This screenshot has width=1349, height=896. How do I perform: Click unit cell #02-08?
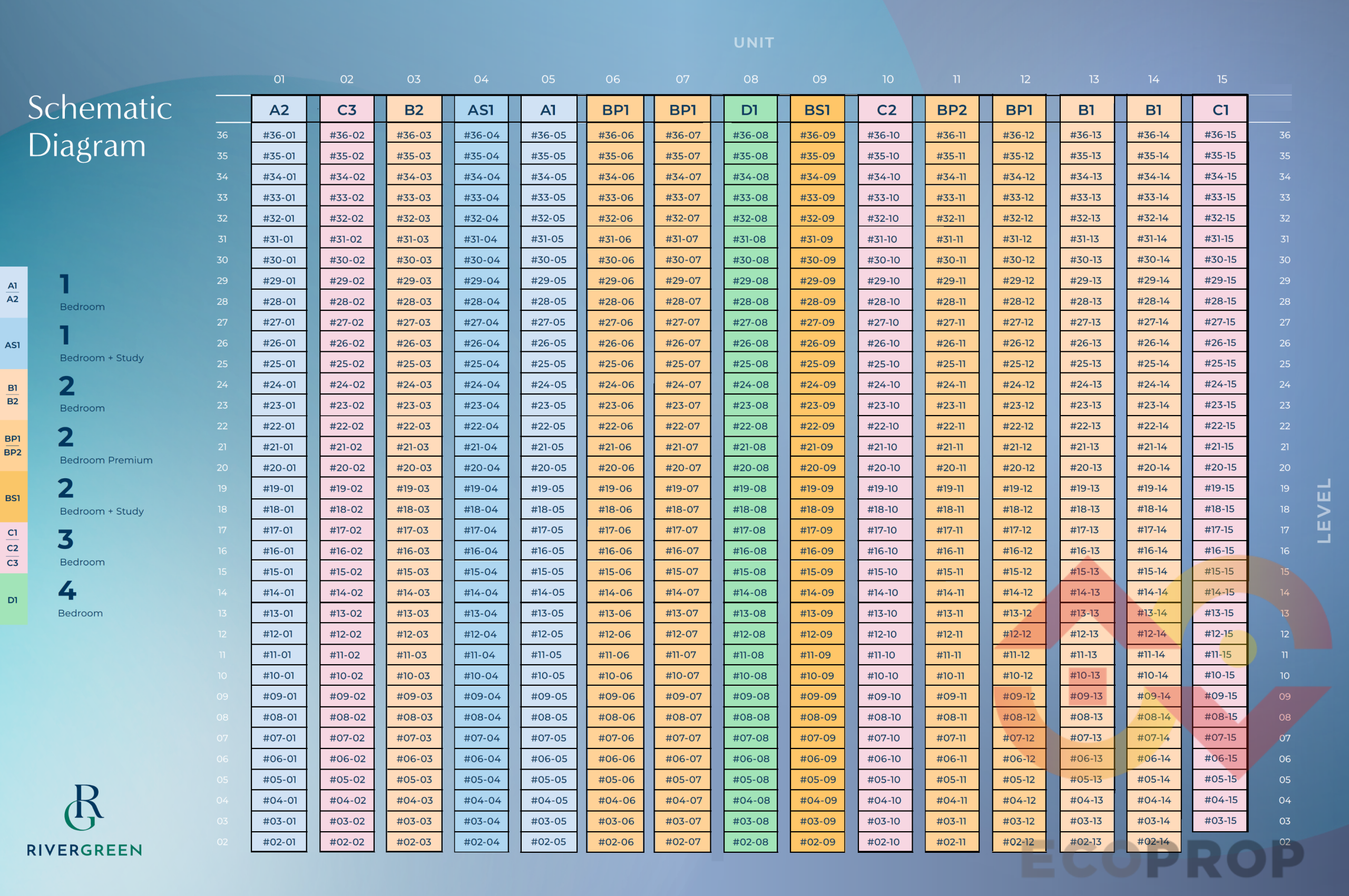(x=750, y=842)
